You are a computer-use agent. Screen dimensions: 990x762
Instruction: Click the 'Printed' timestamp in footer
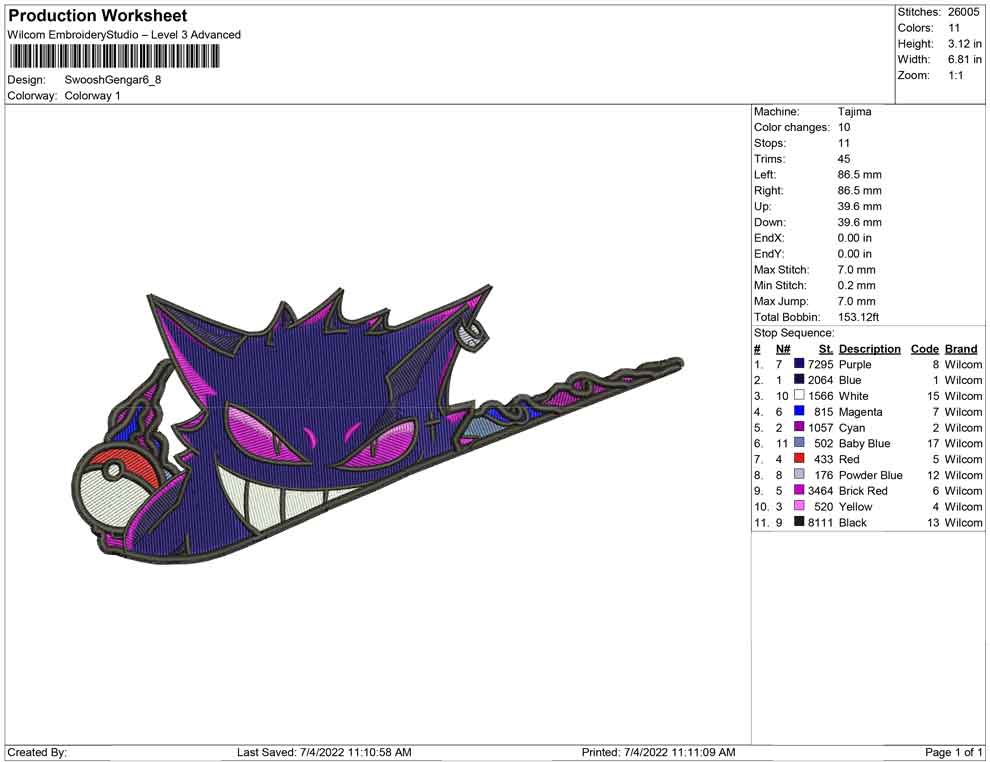coord(659,752)
